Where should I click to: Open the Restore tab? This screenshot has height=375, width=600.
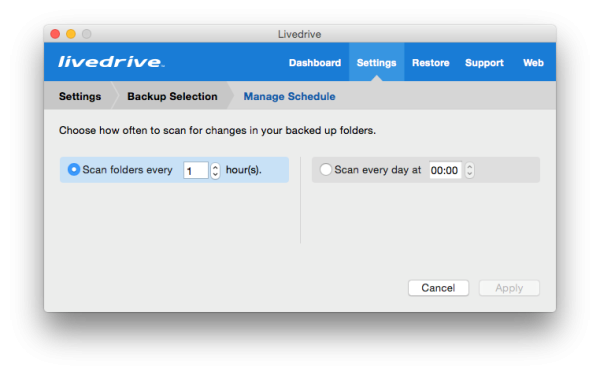coord(430,63)
